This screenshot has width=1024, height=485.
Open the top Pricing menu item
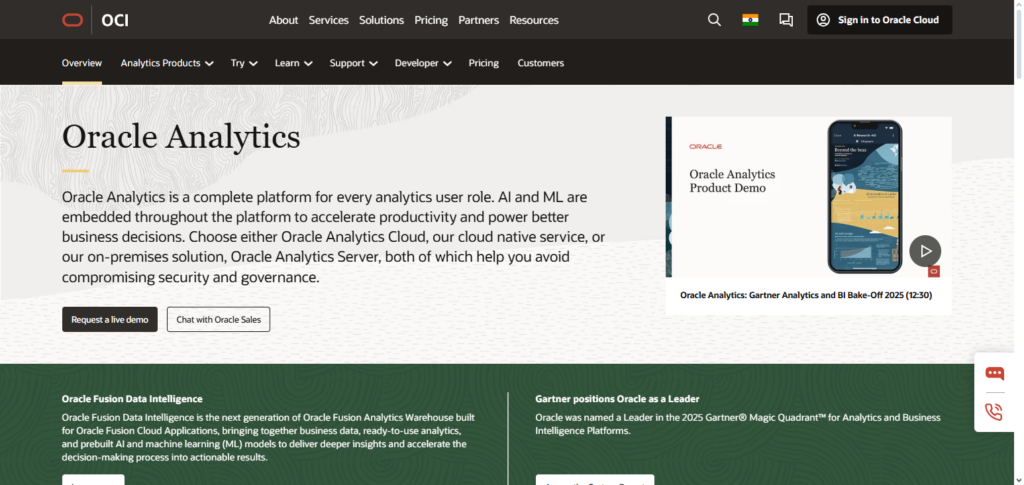pos(431,20)
